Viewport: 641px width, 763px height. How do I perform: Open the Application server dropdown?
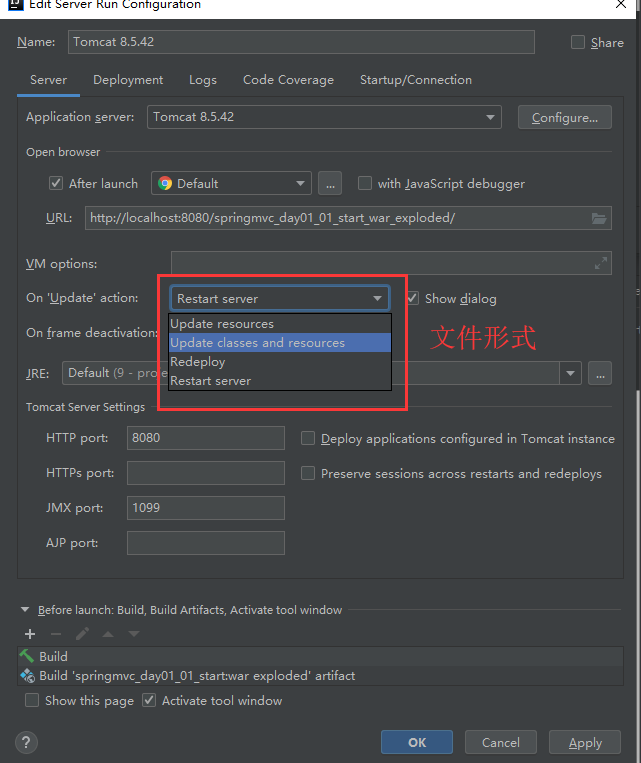324,117
